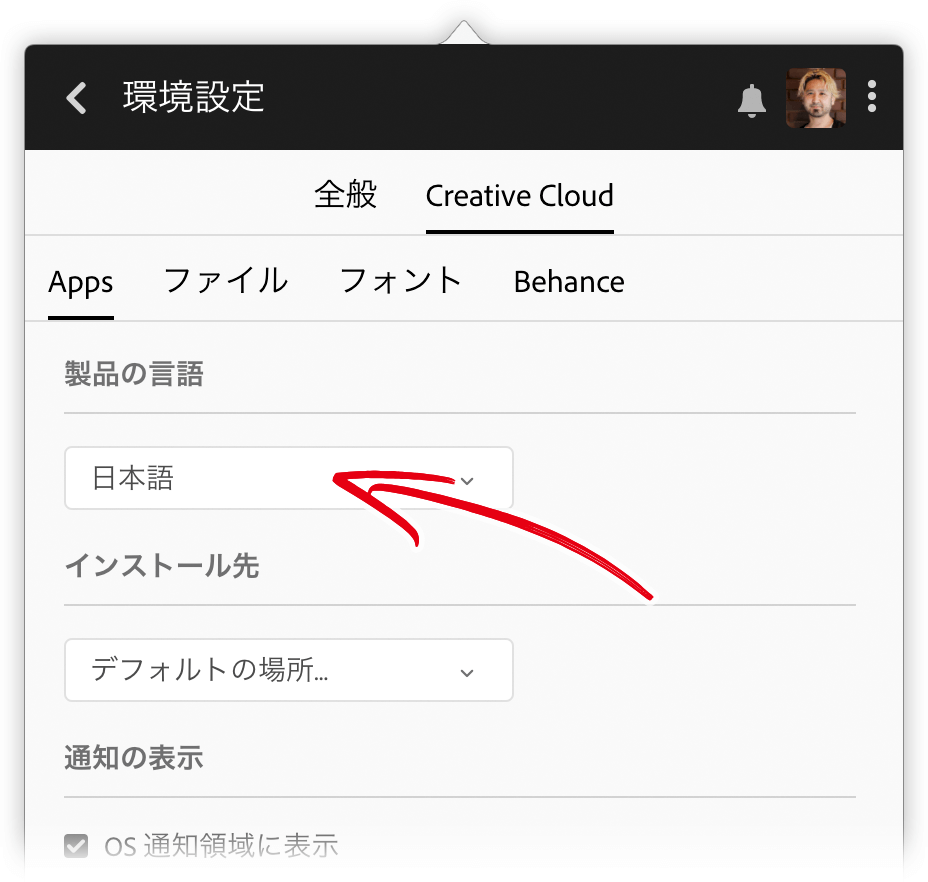Click the インストール先 section heading
The width and height of the screenshot is (928, 882).
click(x=162, y=566)
